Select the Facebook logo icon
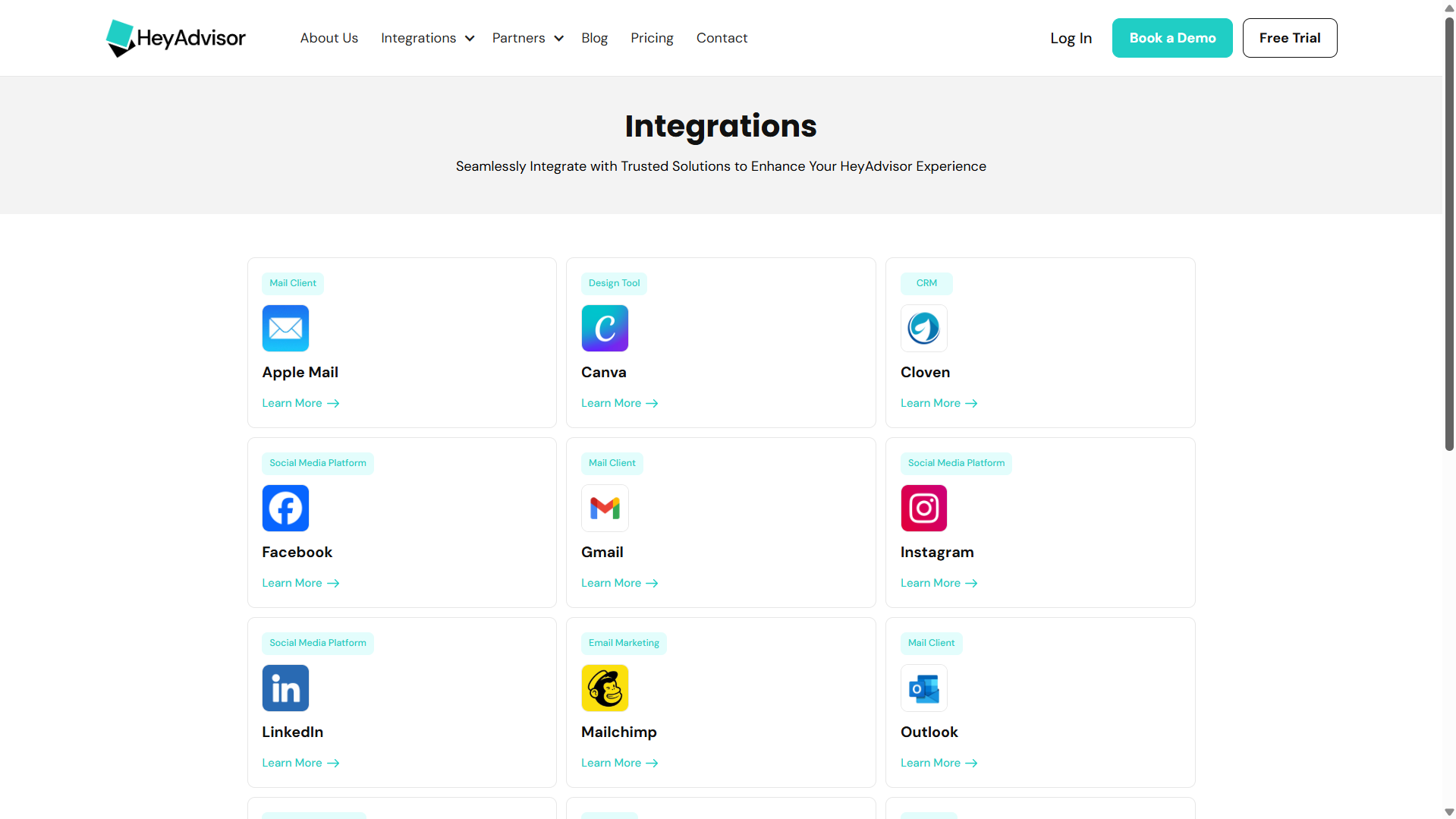Image resolution: width=1456 pixels, height=819 pixels. click(285, 508)
